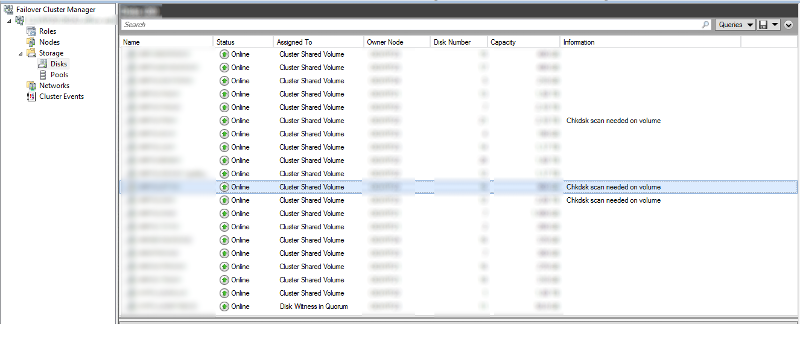This screenshot has height=361, width=800.
Task: Click inside the Search field
Action: click(411, 24)
